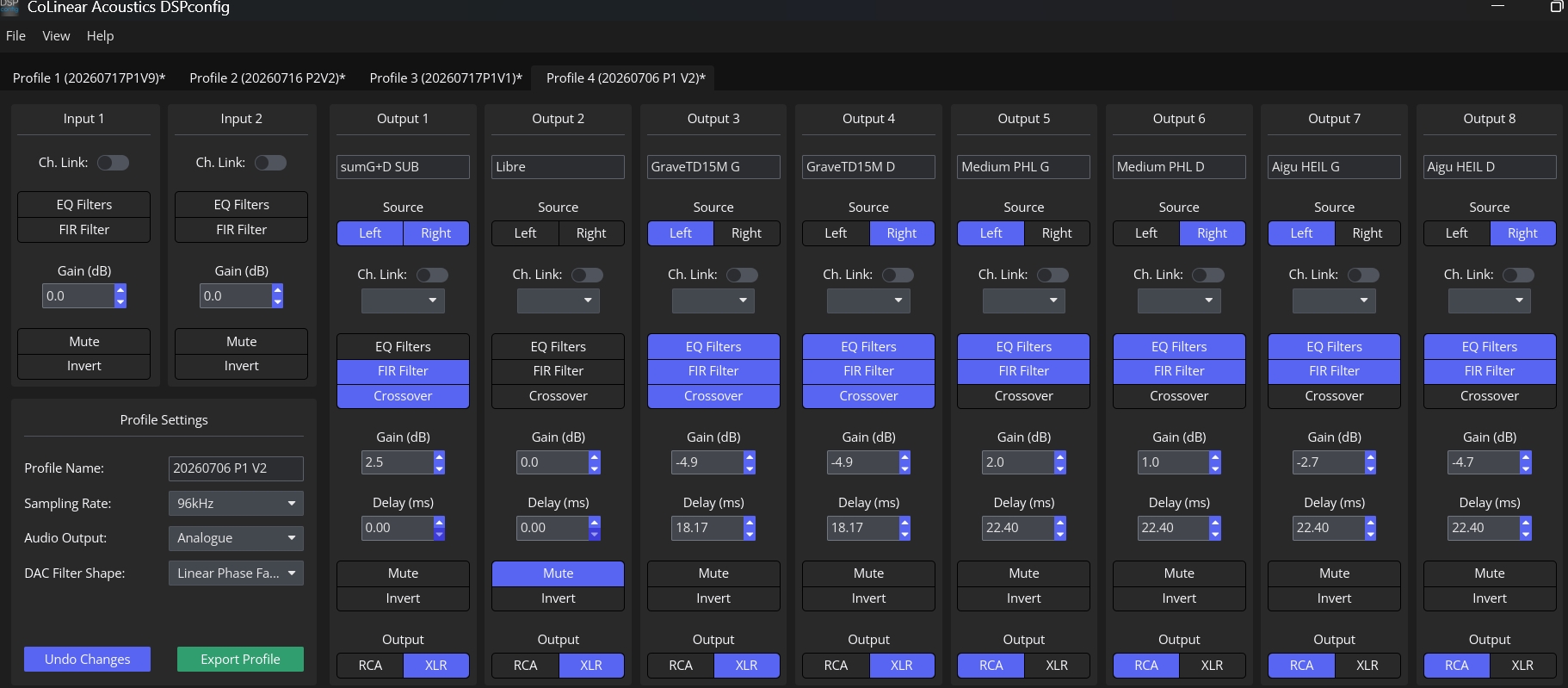Enable Ch. Link on Output 2

click(587, 275)
